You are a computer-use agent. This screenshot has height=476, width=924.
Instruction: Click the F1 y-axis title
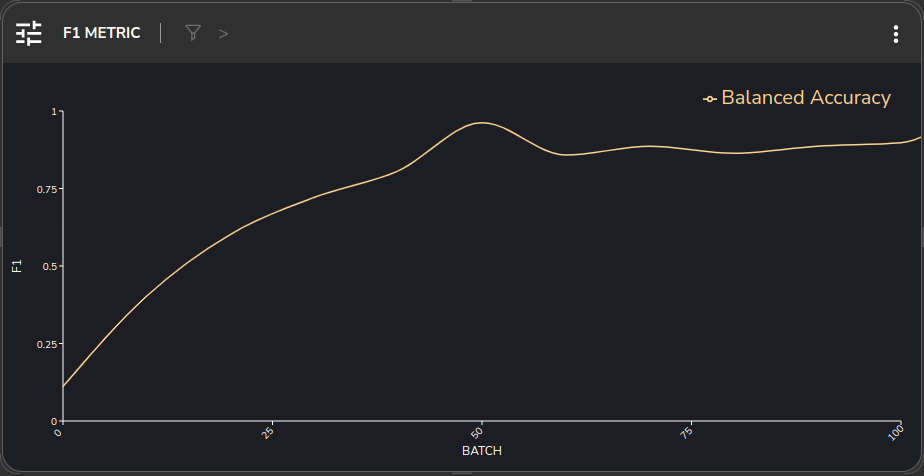pyautogui.click(x=17, y=266)
